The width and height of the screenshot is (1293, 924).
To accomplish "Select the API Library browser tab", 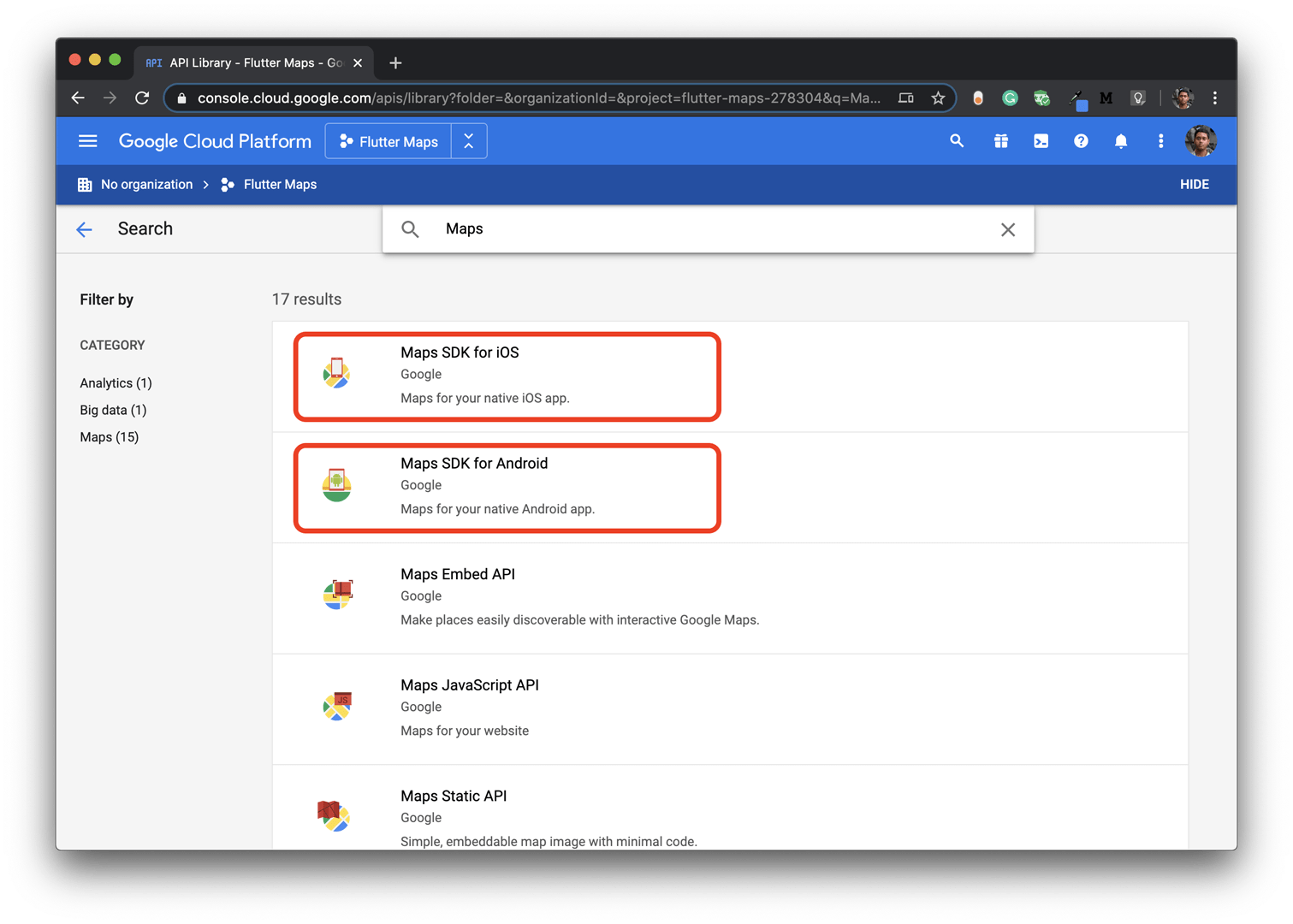I will point(254,62).
